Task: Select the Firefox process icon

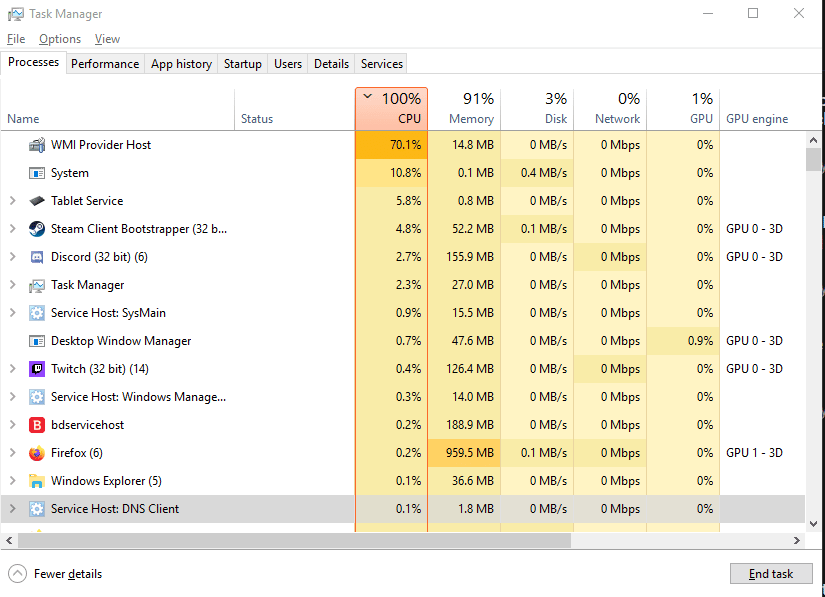Action: click(x=37, y=452)
